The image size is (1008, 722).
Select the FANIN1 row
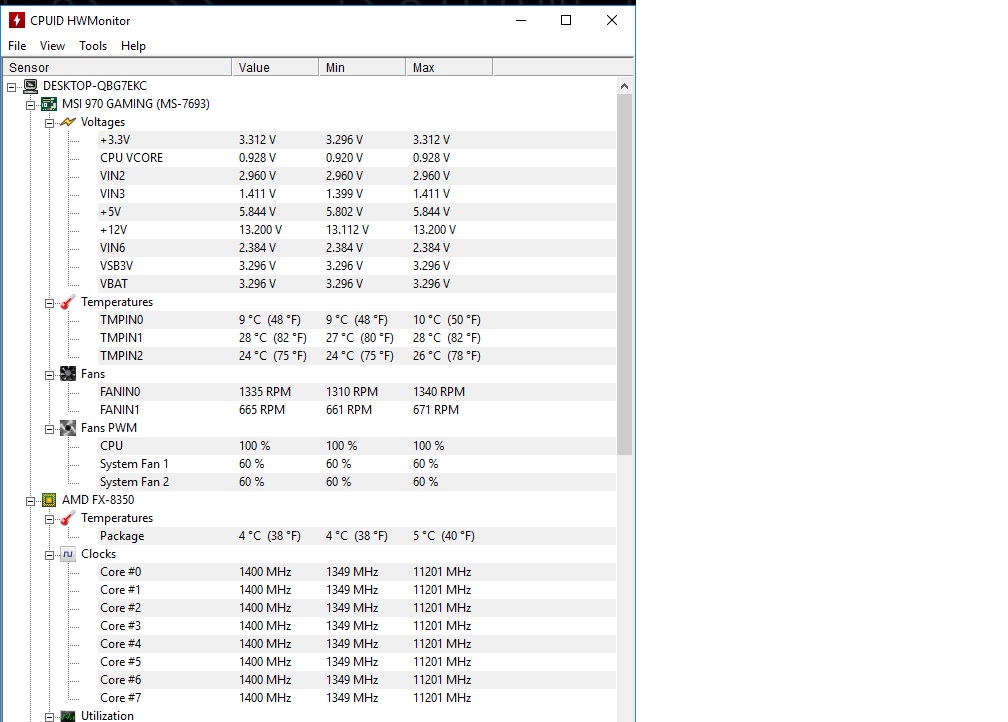click(x=357, y=410)
